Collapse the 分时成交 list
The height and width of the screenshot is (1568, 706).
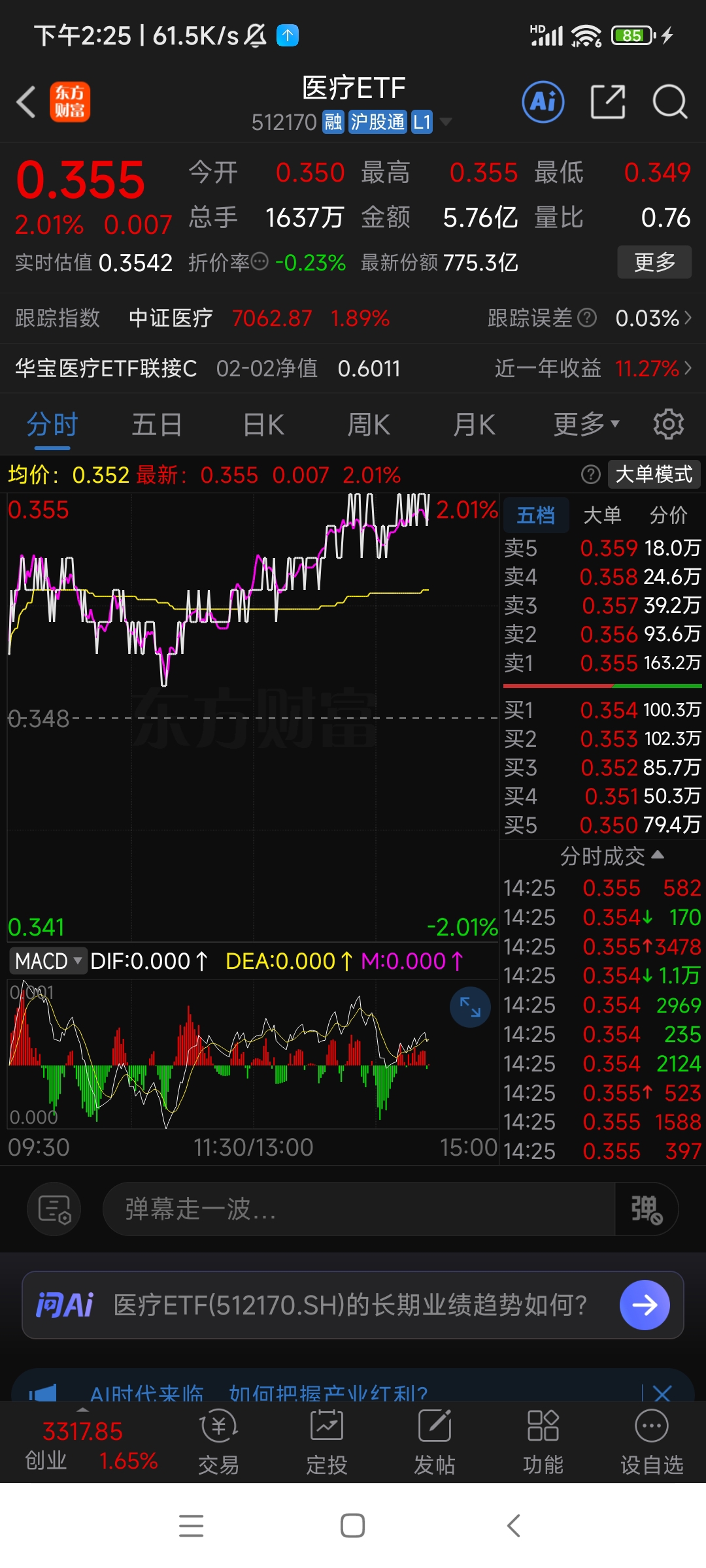(x=612, y=856)
